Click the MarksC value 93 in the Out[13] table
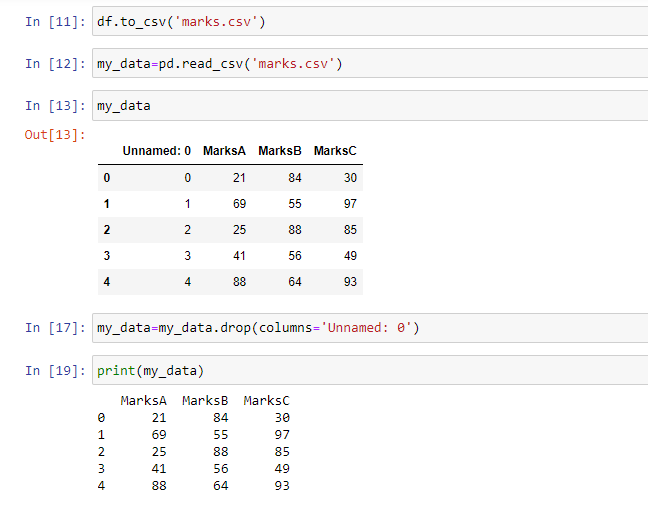 coord(350,282)
